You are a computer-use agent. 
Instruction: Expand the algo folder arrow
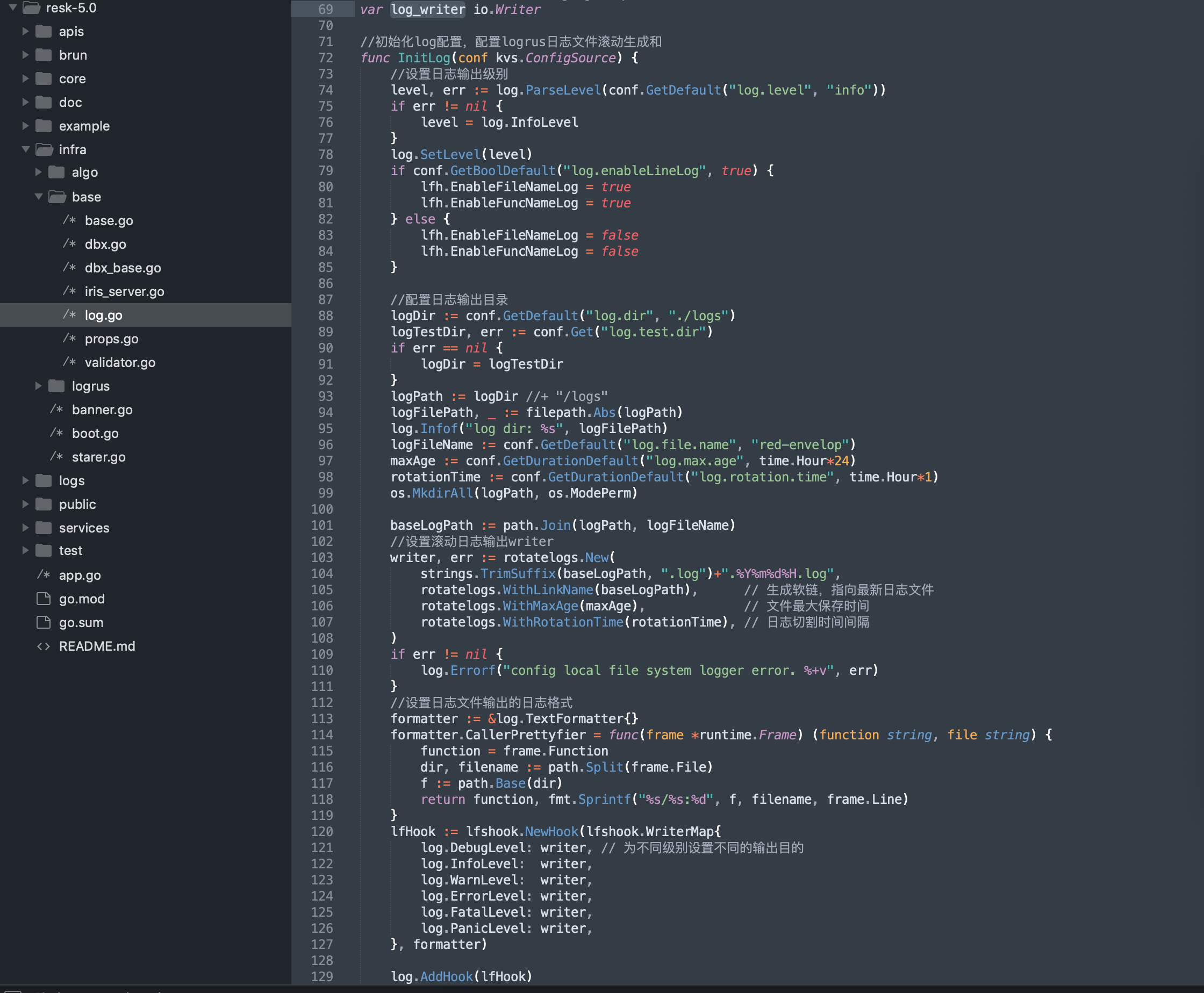coord(38,171)
